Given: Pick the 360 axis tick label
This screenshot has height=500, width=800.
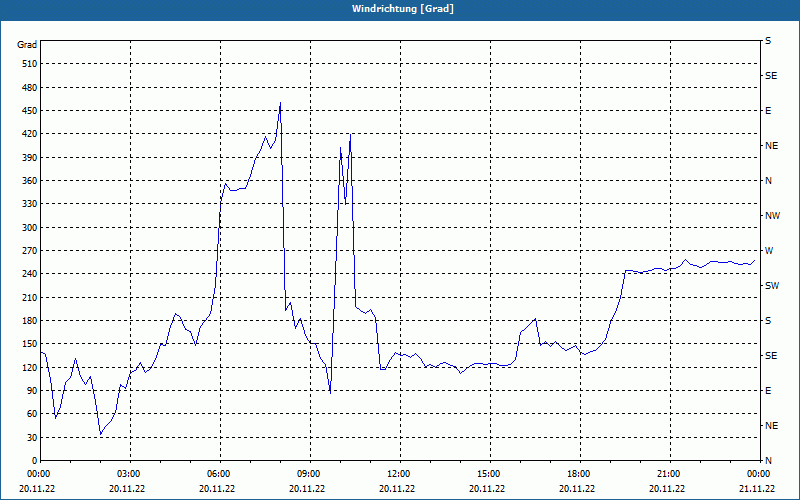Looking at the screenshot, I should [x=30, y=181].
